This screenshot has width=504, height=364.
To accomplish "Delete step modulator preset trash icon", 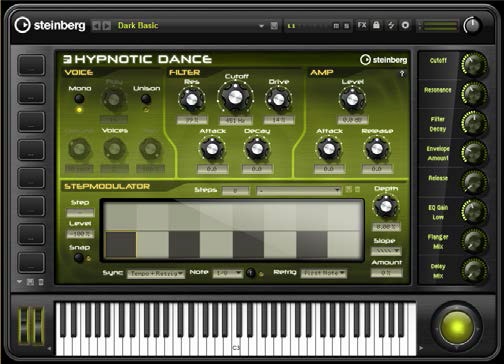I will 358,189.
